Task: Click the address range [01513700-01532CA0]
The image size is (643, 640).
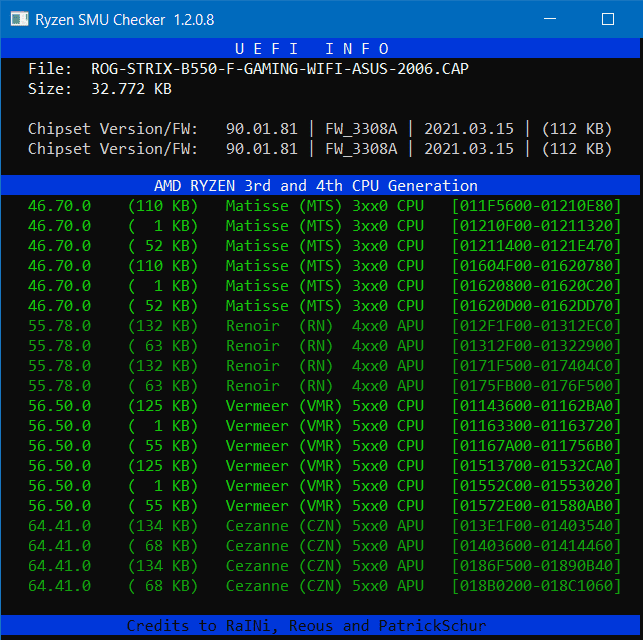Action: [536, 466]
